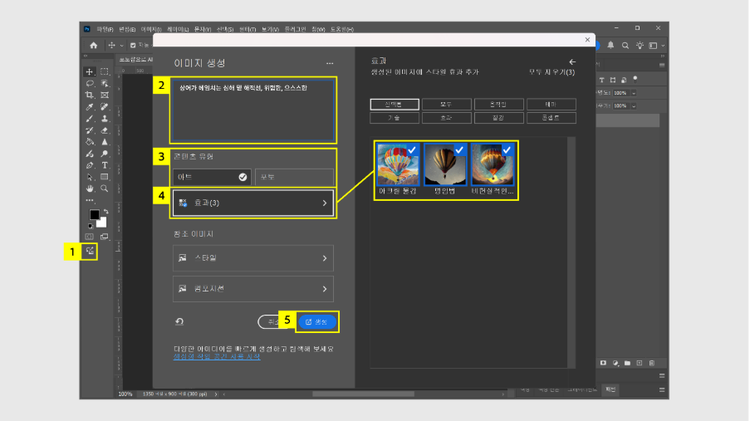Screen dimensions: 750x421
Task: Select the Rectangular Marquee tool
Action: [x=104, y=72]
